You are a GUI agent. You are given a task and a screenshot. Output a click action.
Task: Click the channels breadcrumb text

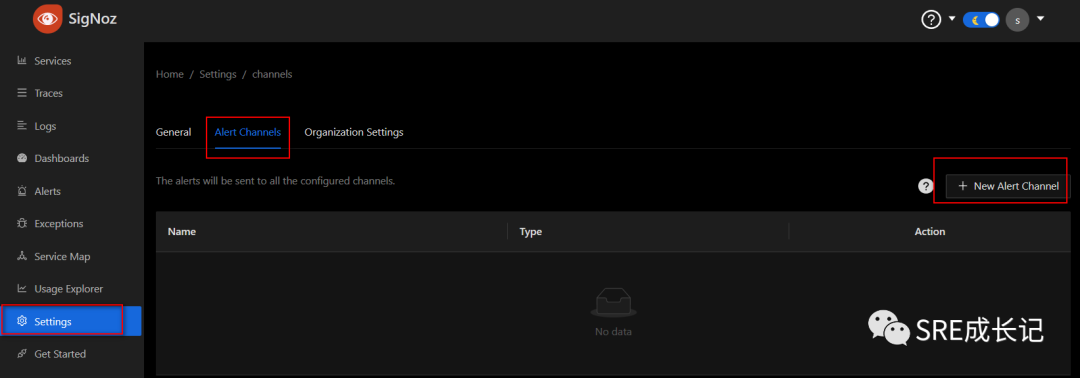pos(272,74)
